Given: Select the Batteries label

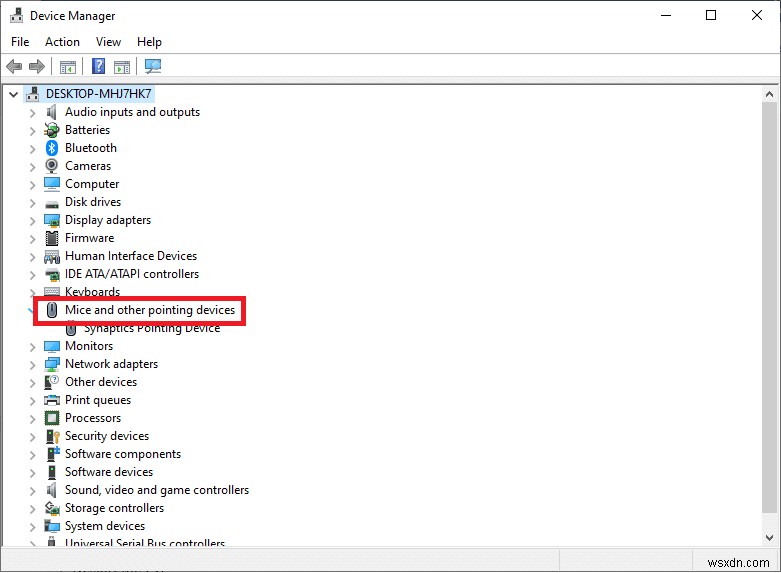Looking at the screenshot, I should (87, 130).
